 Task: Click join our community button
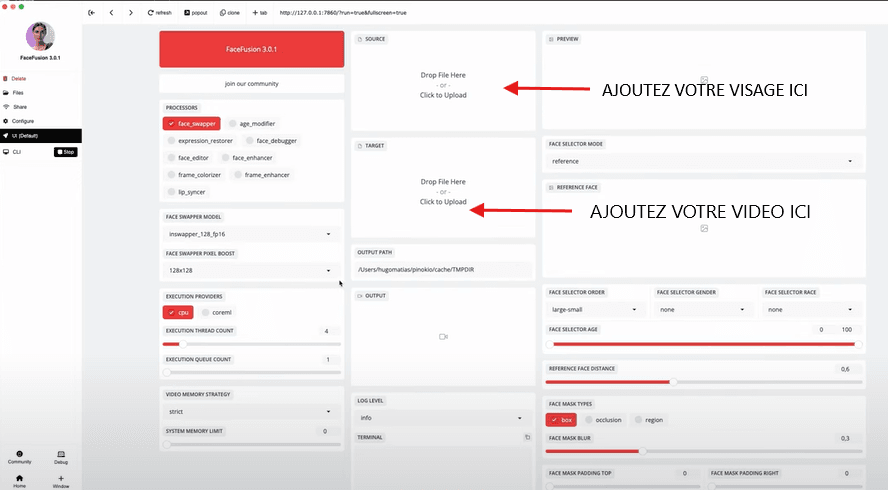pyautogui.click(x=251, y=83)
